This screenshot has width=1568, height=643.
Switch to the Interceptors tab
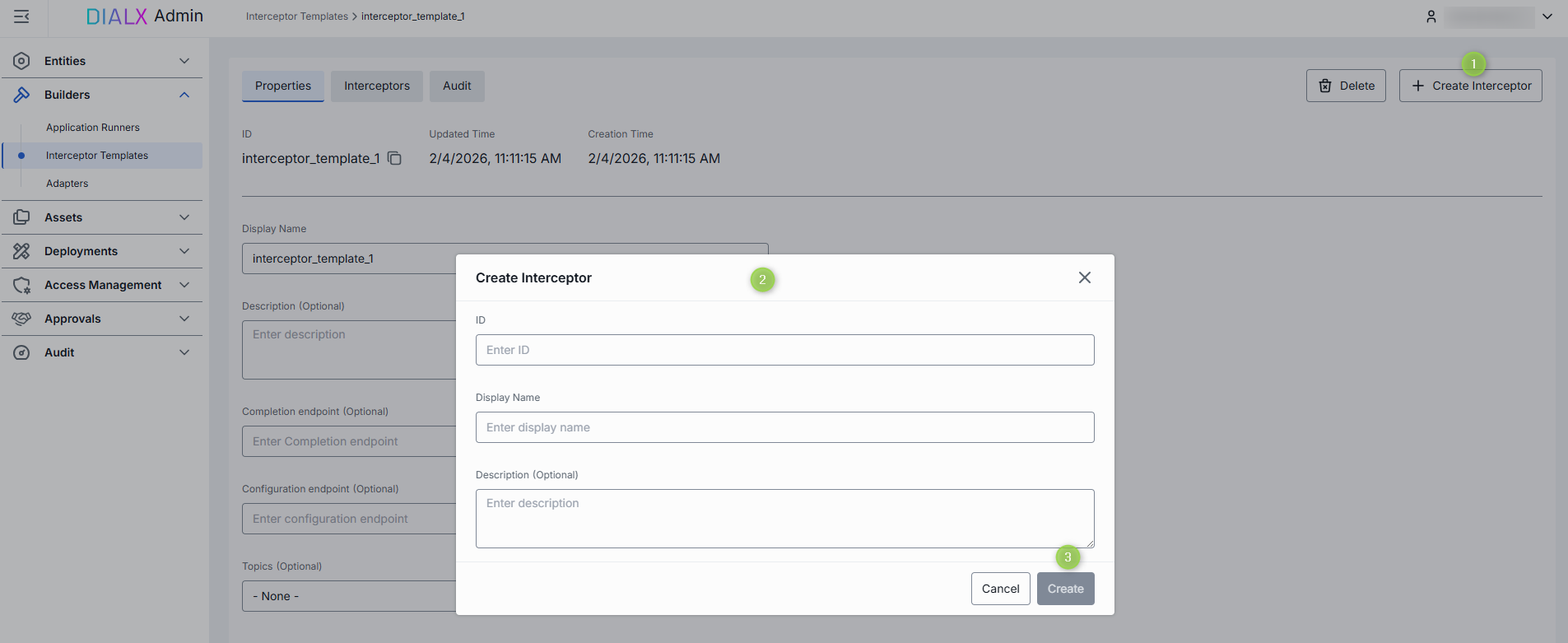point(376,86)
